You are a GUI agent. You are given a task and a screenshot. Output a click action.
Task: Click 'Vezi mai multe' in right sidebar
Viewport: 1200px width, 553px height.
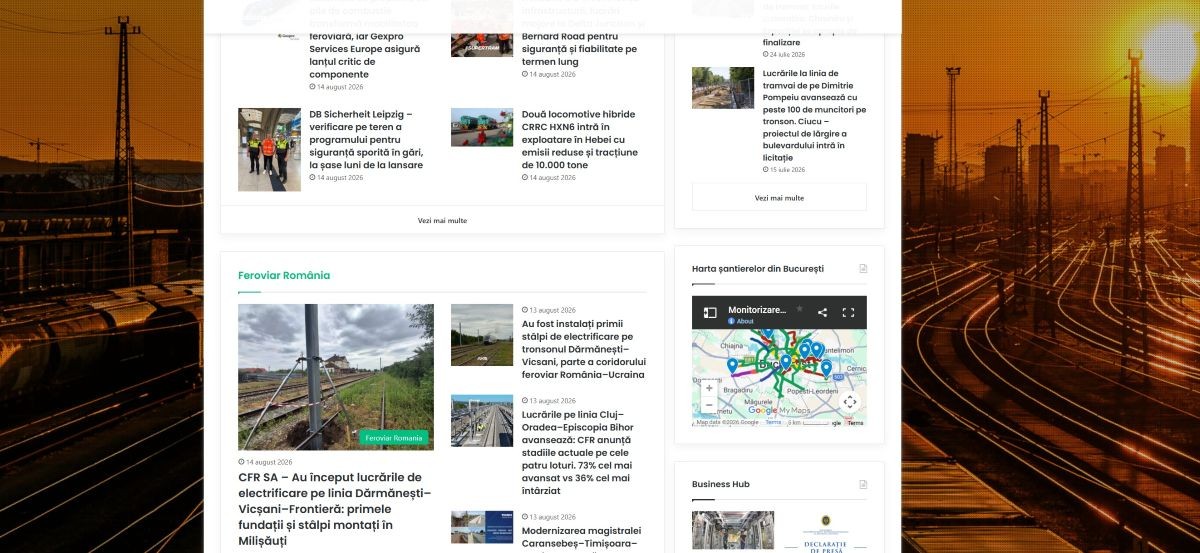tap(779, 198)
